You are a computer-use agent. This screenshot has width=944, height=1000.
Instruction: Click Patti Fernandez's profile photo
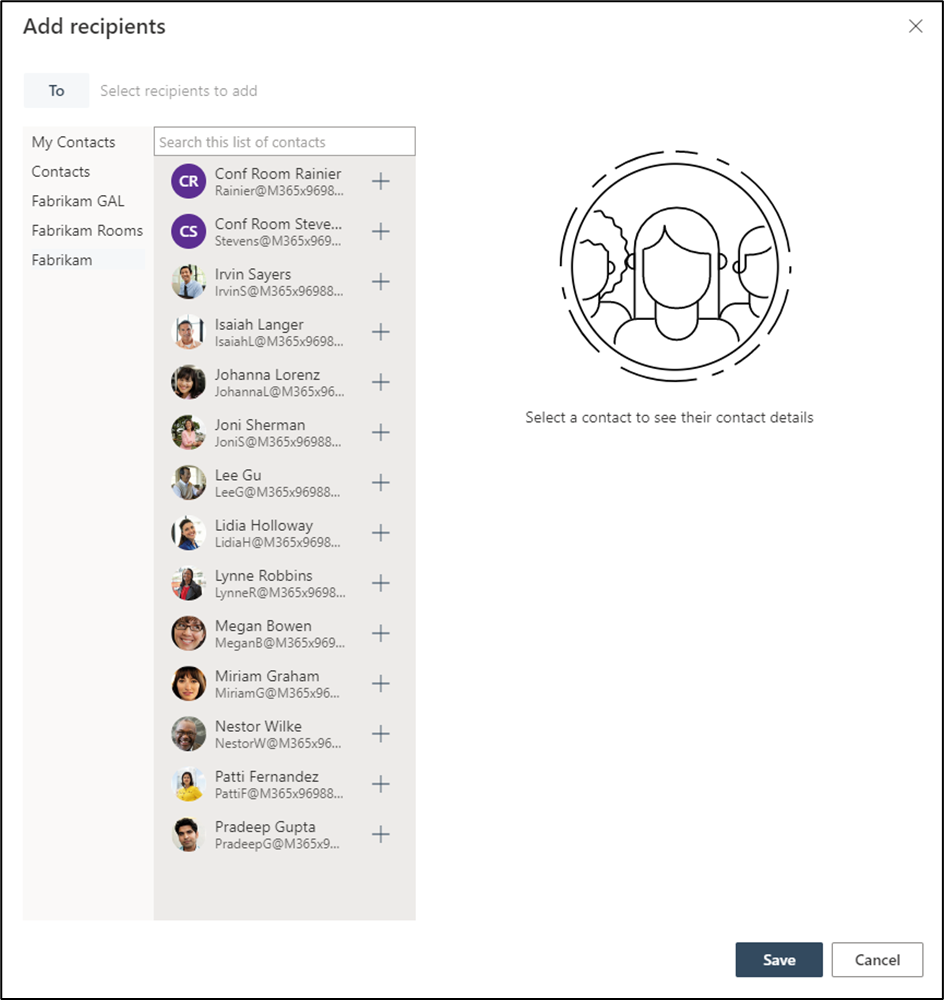pos(188,784)
